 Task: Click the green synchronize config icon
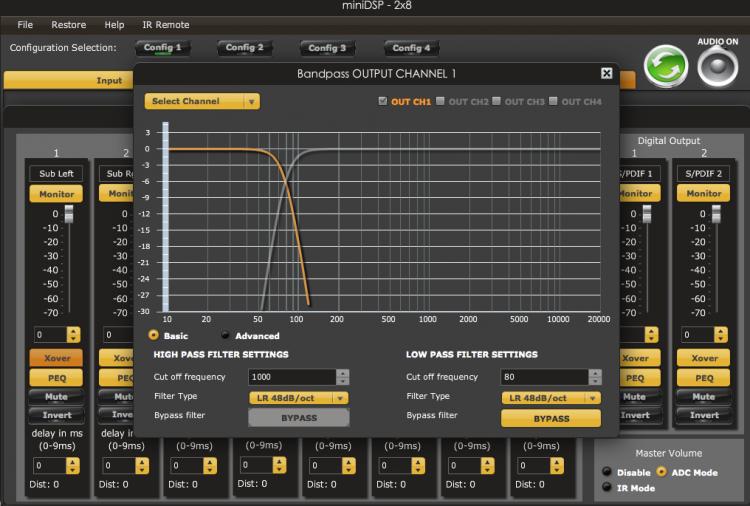click(x=666, y=66)
